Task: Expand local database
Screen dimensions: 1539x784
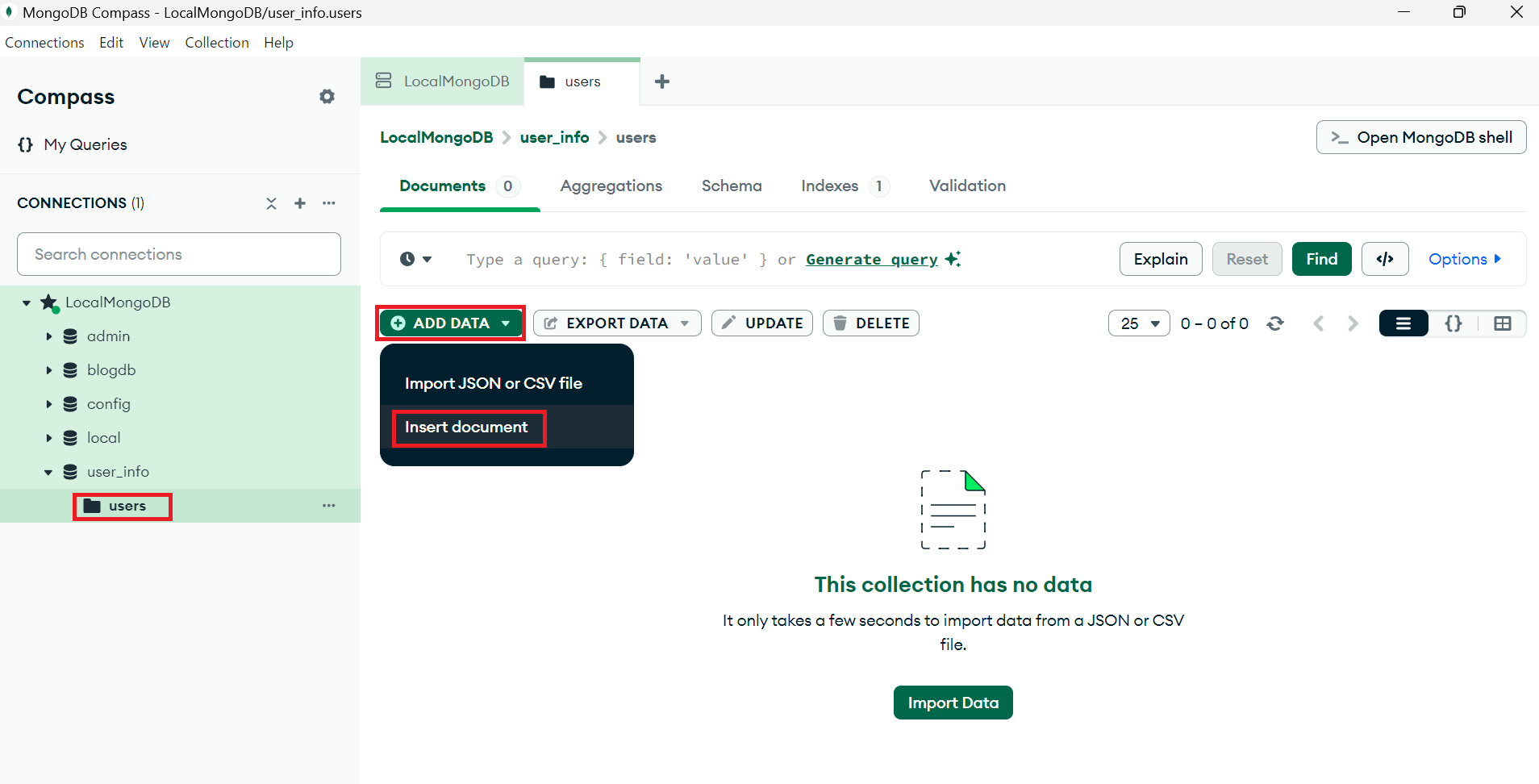Action: coord(48,438)
